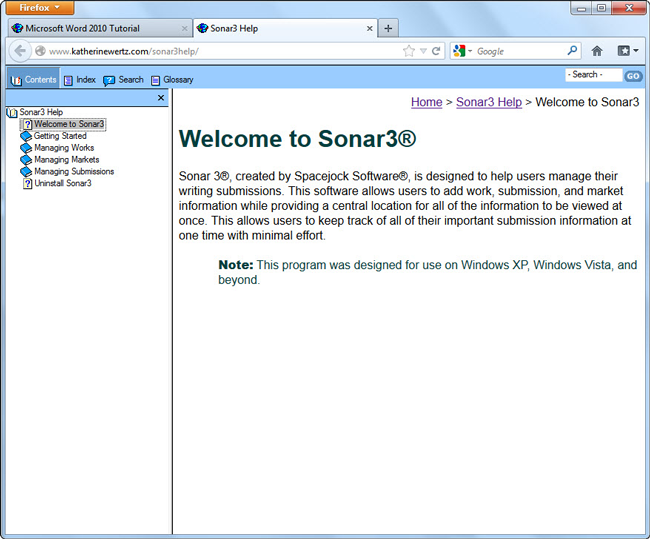Follow the Home breadcrumb link
The width and height of the screenshot is (650, 539).
427,102
